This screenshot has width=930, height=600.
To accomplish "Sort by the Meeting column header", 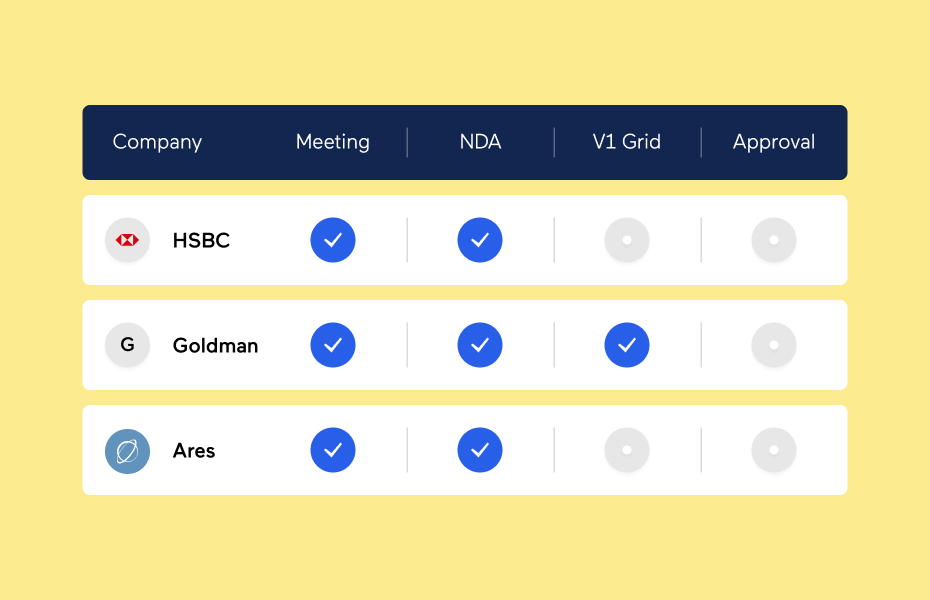I will point(333,142).
